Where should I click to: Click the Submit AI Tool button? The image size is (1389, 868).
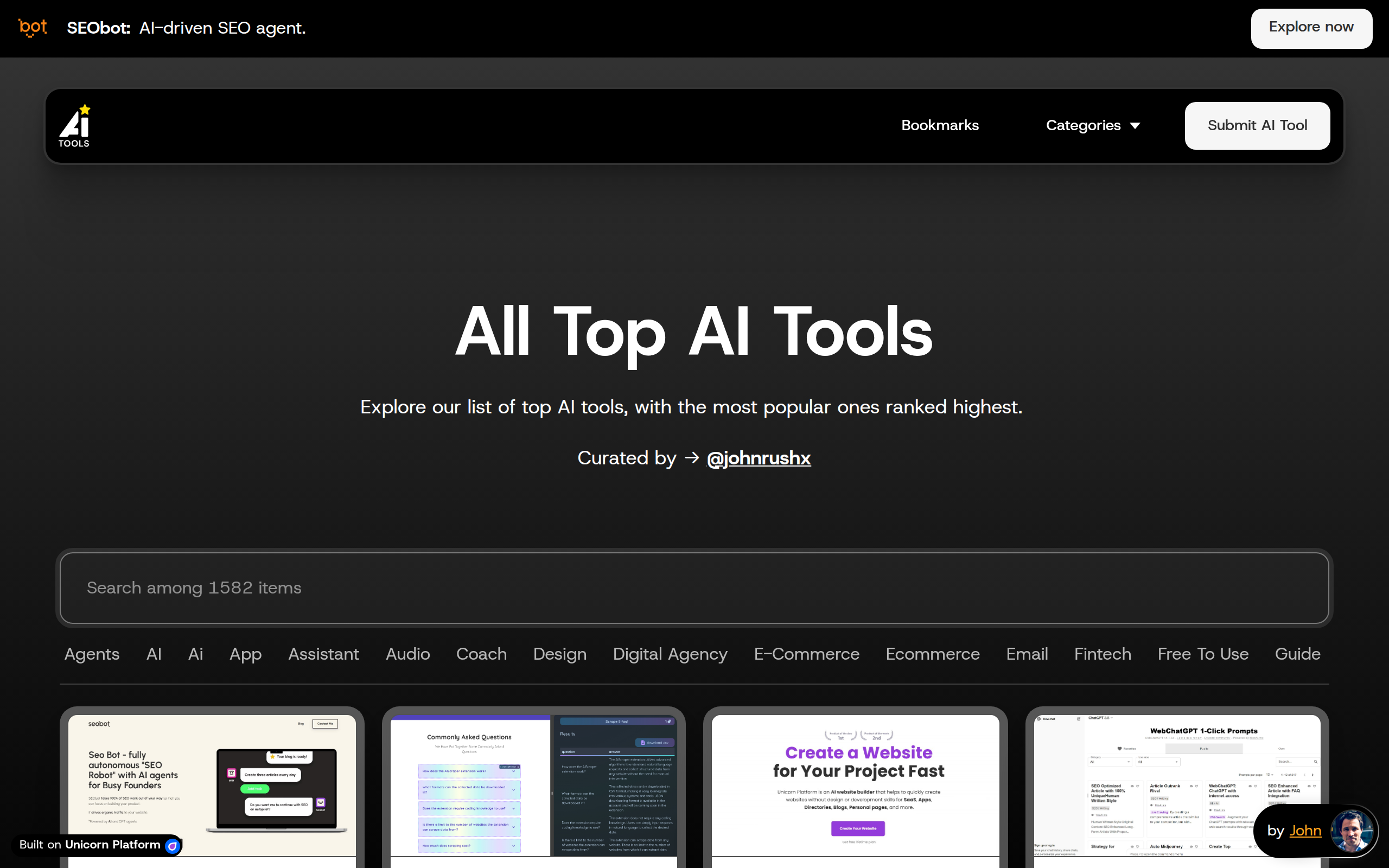[1257, 126]
